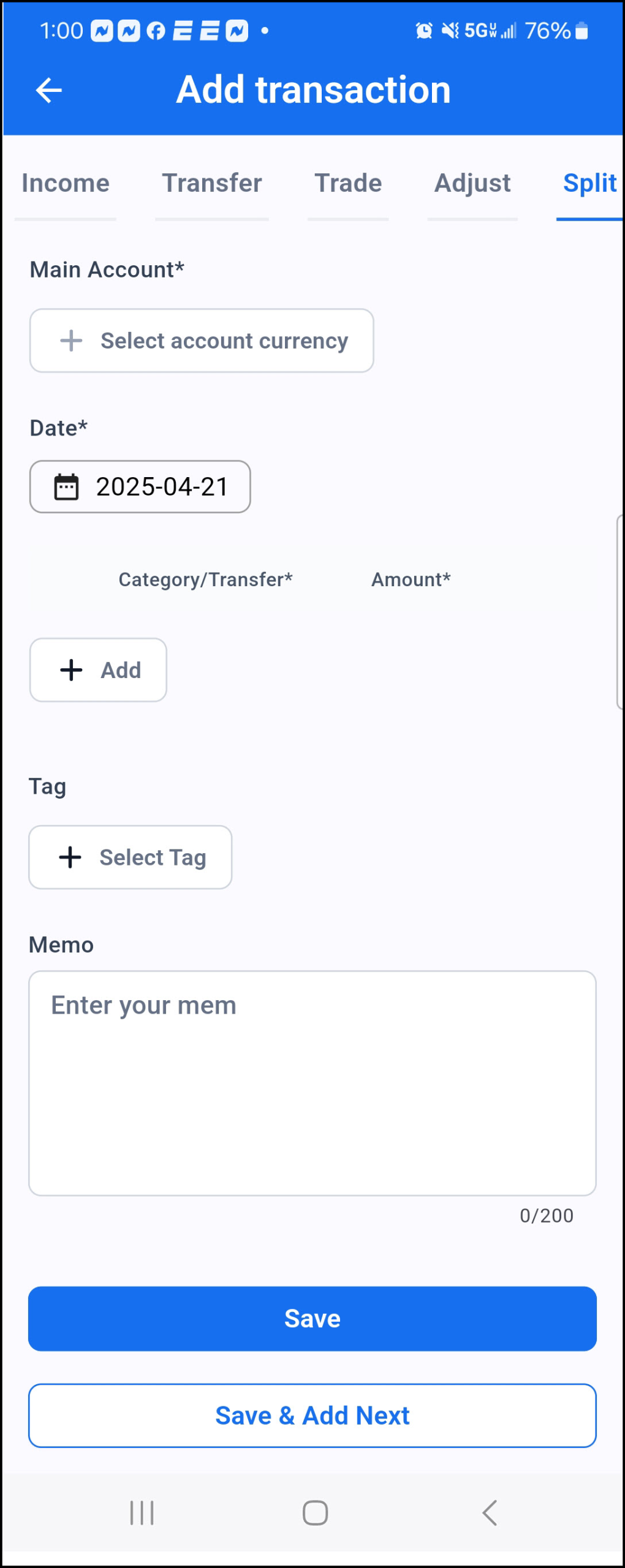Tap Android home navigation button
Viewport: 625px width, 1568px height.
coord(315,1513)
